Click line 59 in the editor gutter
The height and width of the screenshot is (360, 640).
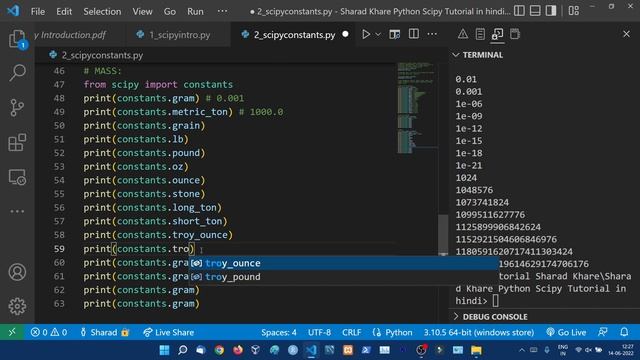click(59, 249)
